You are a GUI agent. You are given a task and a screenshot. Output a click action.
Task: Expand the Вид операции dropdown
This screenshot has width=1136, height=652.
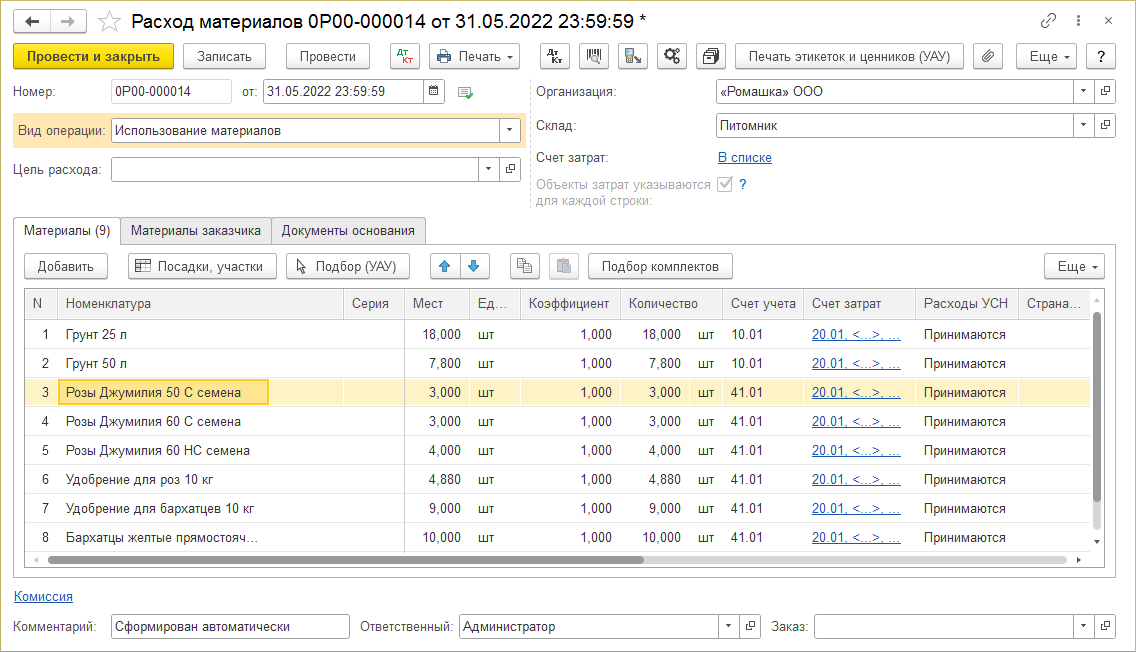tap(509, 130)
